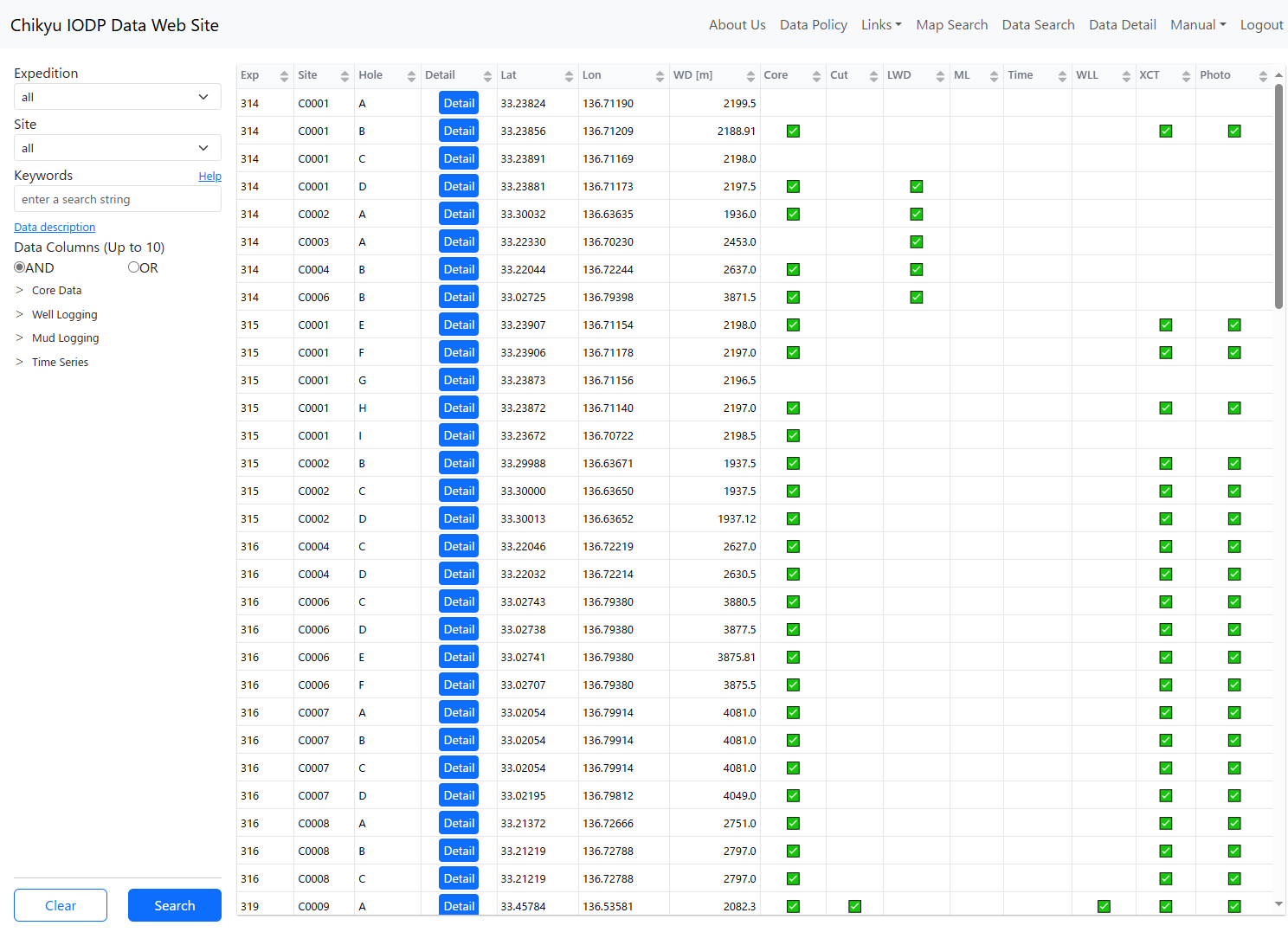The image size is (1288, 932).
Task: Sort by the Cut column arrows
Action: (x=873, y=76)
